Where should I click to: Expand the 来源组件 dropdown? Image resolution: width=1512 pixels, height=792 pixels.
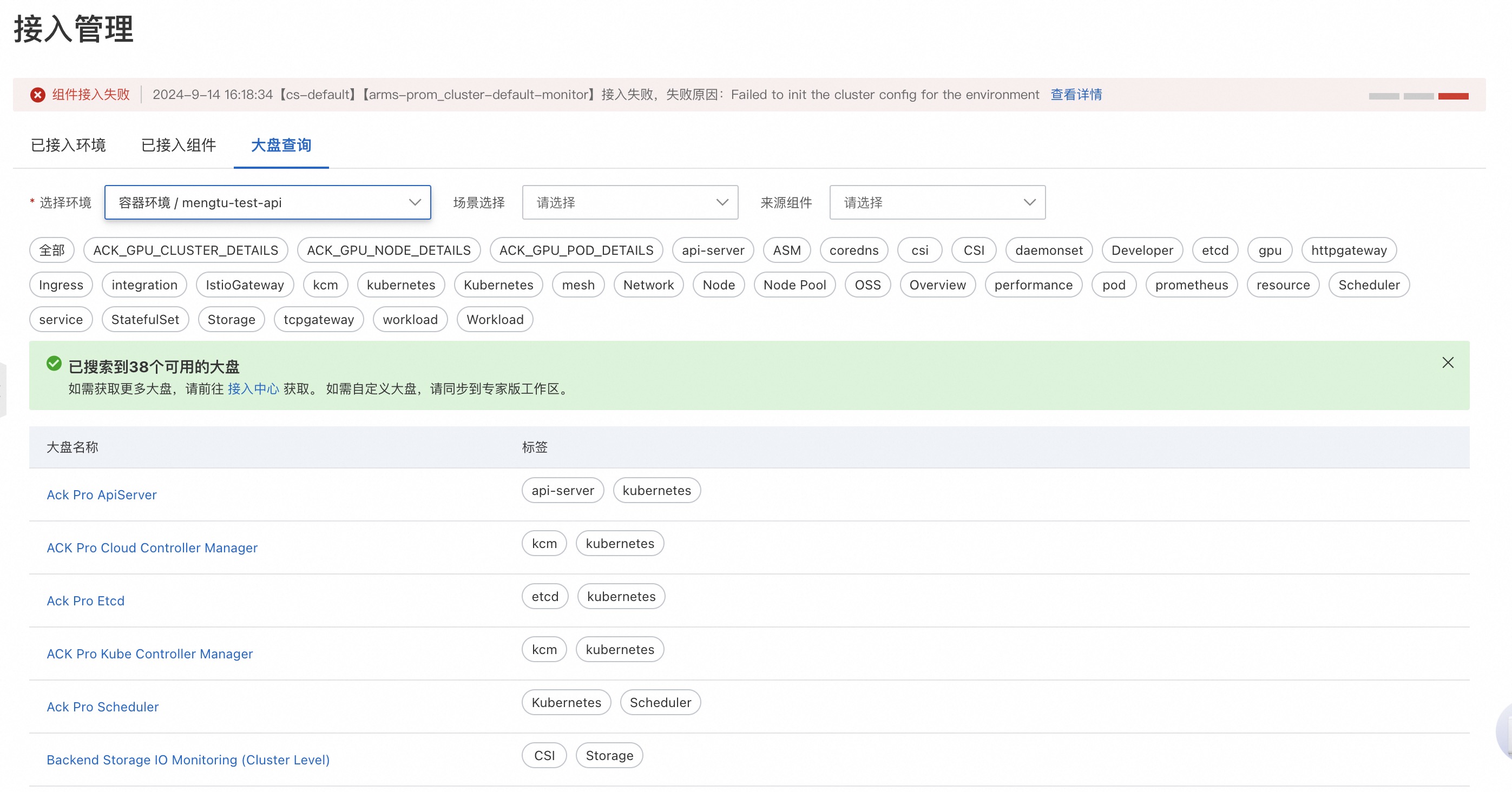pos(937,202)
